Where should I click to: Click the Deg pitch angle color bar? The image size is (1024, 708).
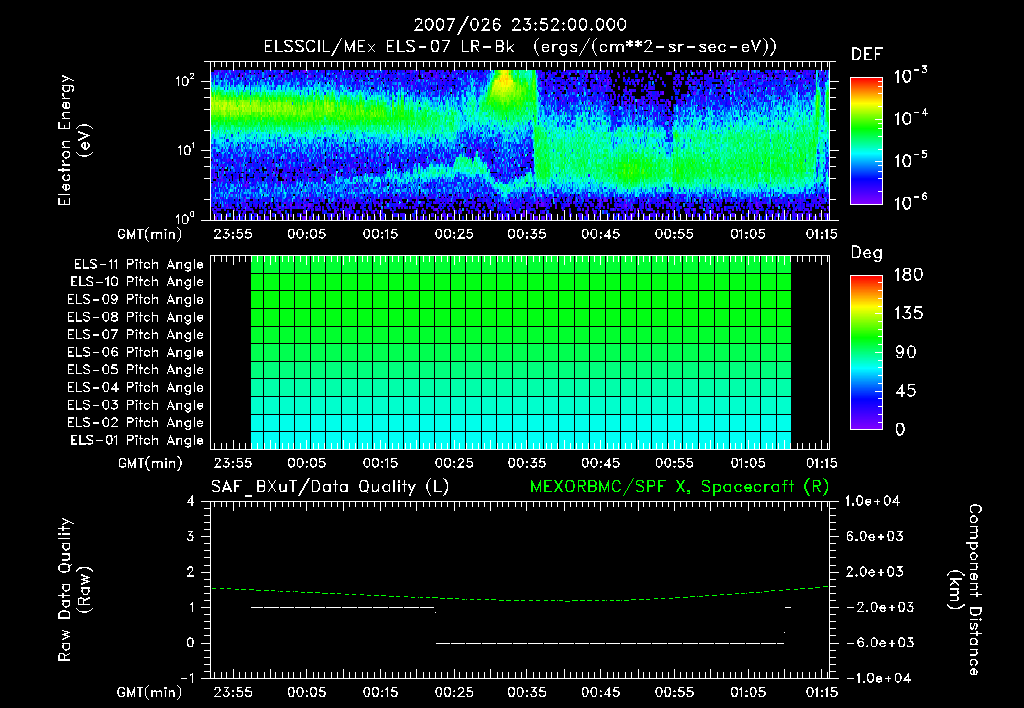[x=866, y=352]
